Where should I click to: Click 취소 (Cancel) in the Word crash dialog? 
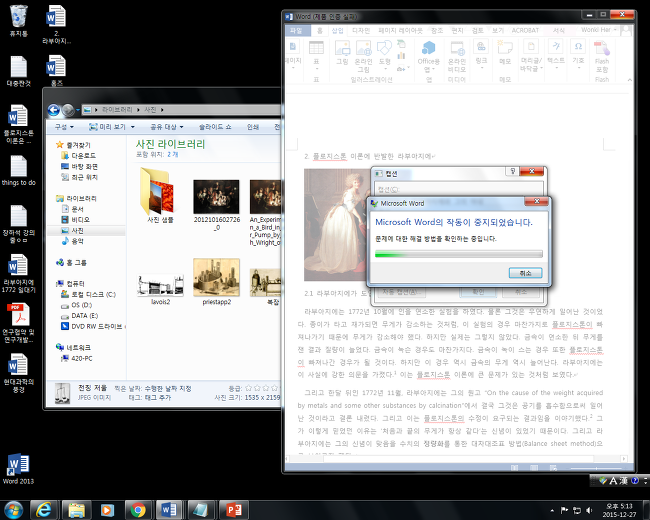pyautogui.click(x=525, y=273)
